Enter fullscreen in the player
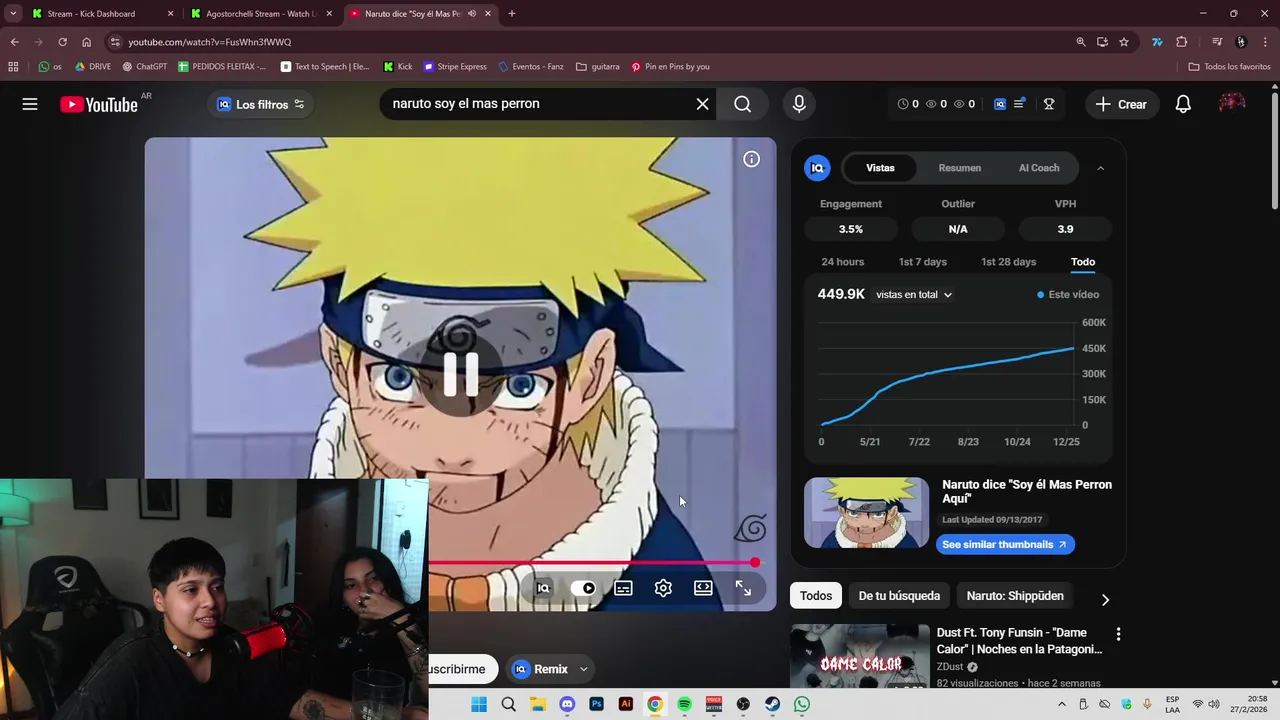Image resolution: width=1280 pixels, height=720 pixels. 743,588
